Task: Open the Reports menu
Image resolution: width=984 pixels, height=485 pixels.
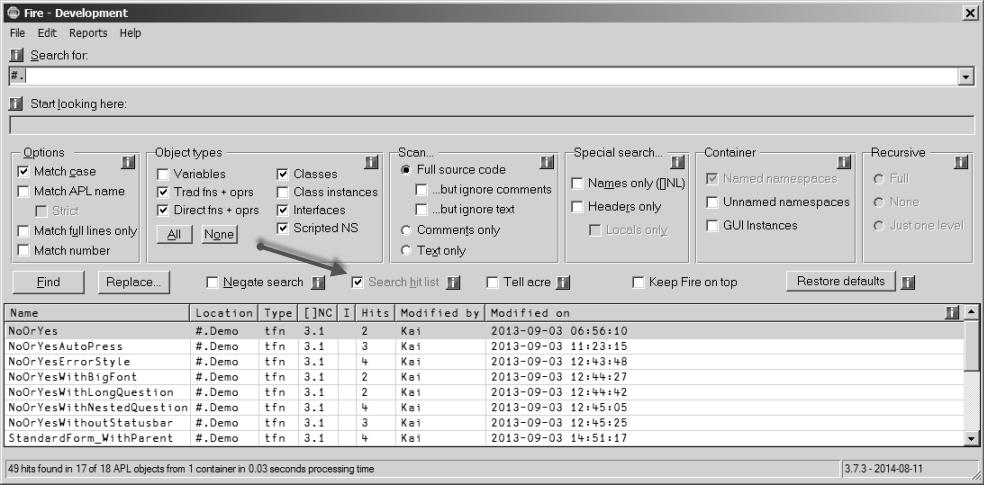Action: click(x=88, y=33)
